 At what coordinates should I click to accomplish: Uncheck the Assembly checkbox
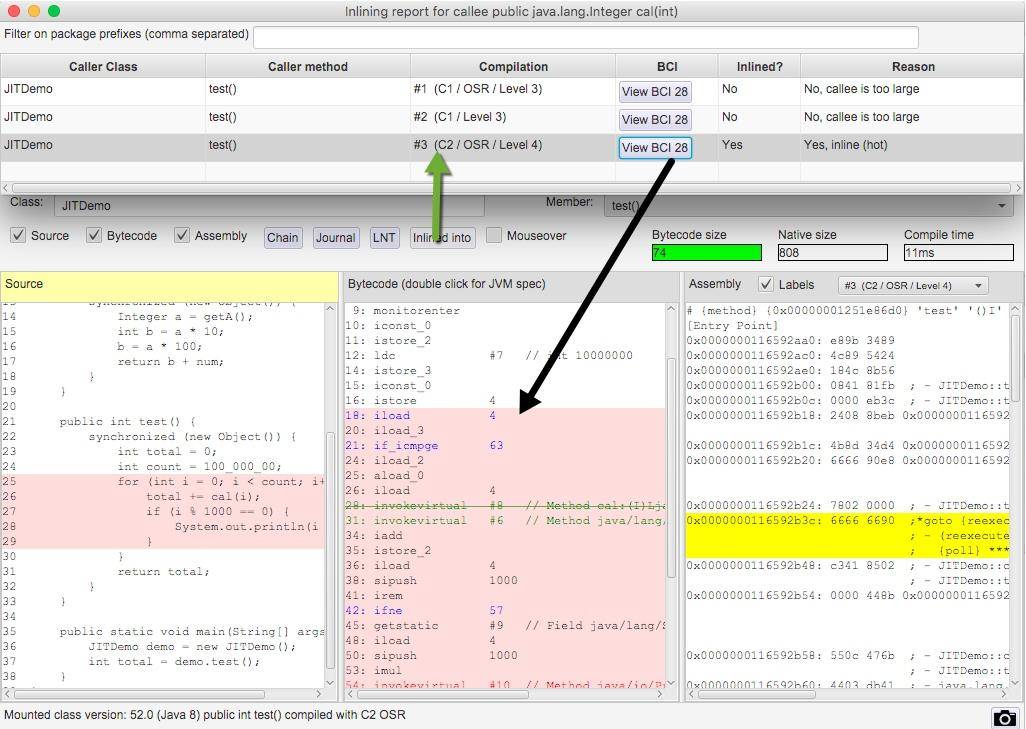click(x=182, y=236)
